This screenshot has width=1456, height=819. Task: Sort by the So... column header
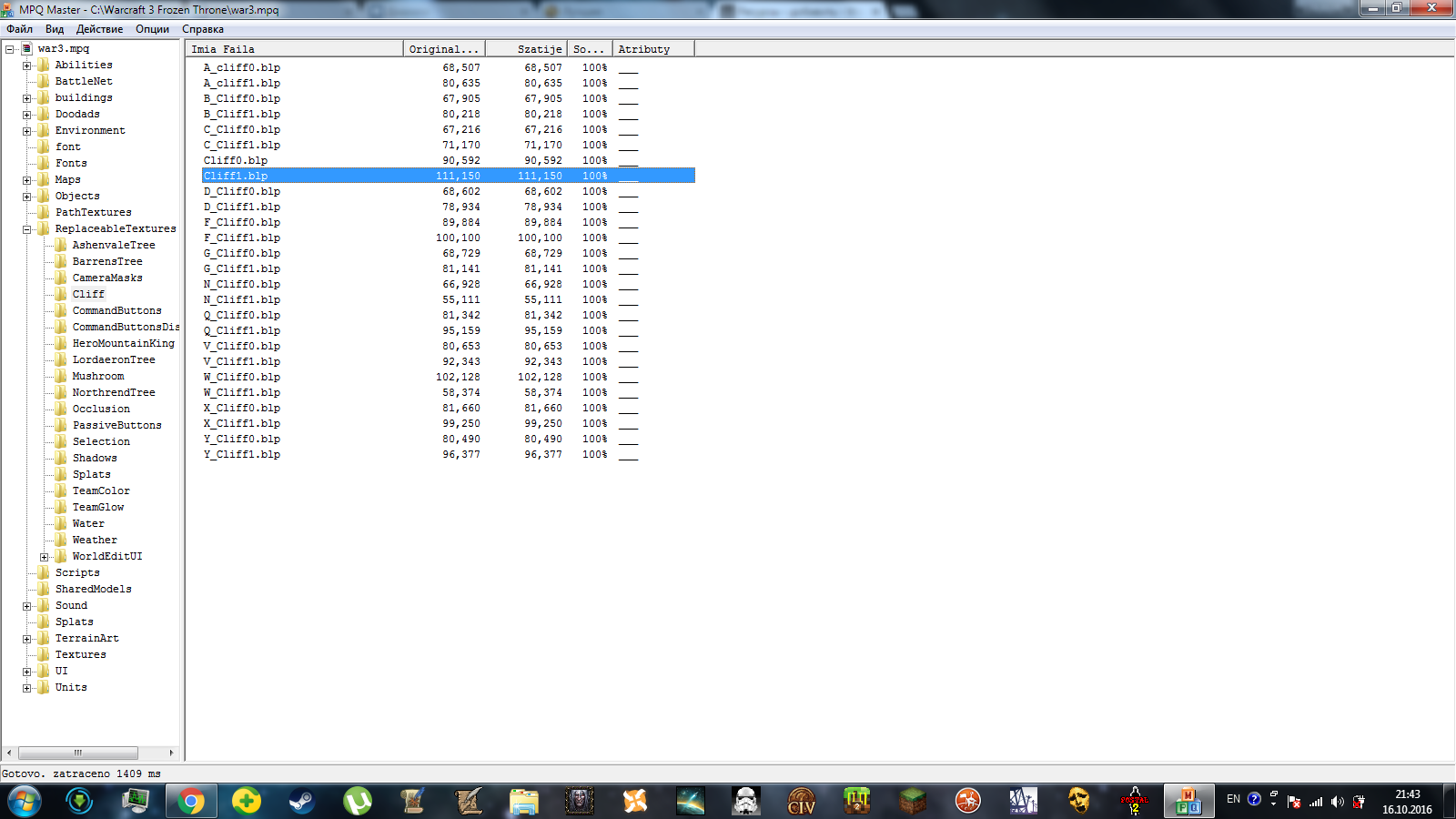pos(590,49)
